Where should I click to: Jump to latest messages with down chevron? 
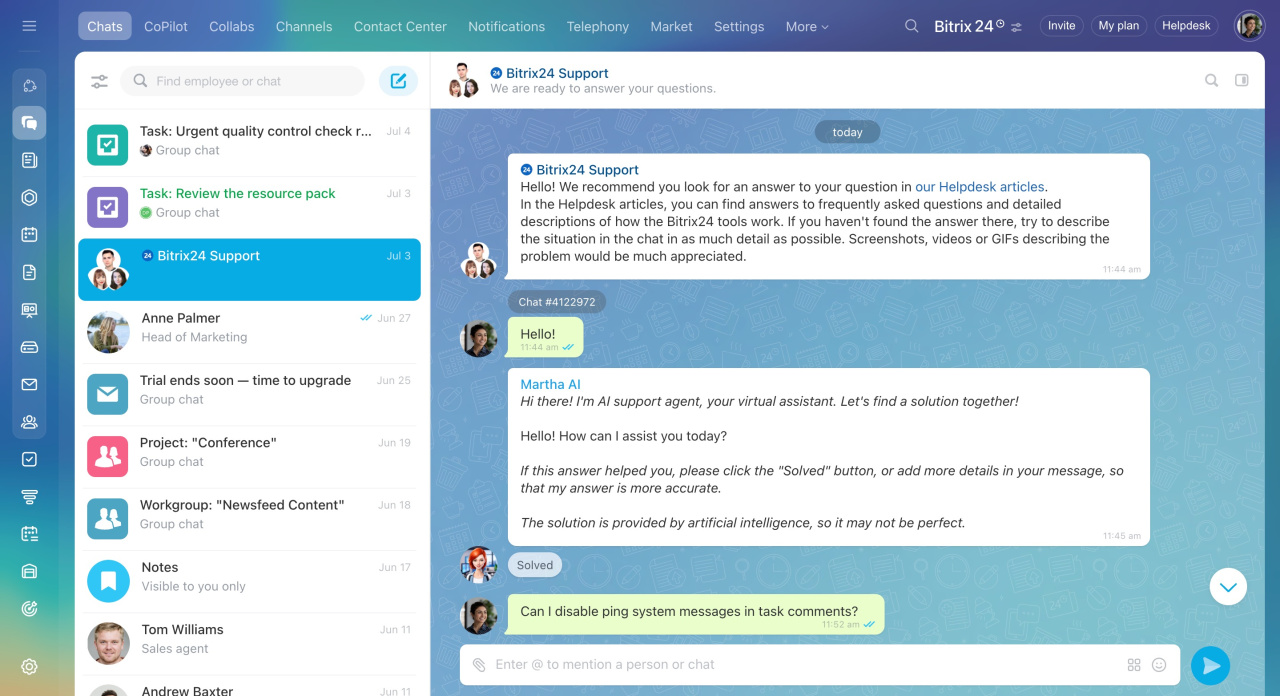point(1228,586)
